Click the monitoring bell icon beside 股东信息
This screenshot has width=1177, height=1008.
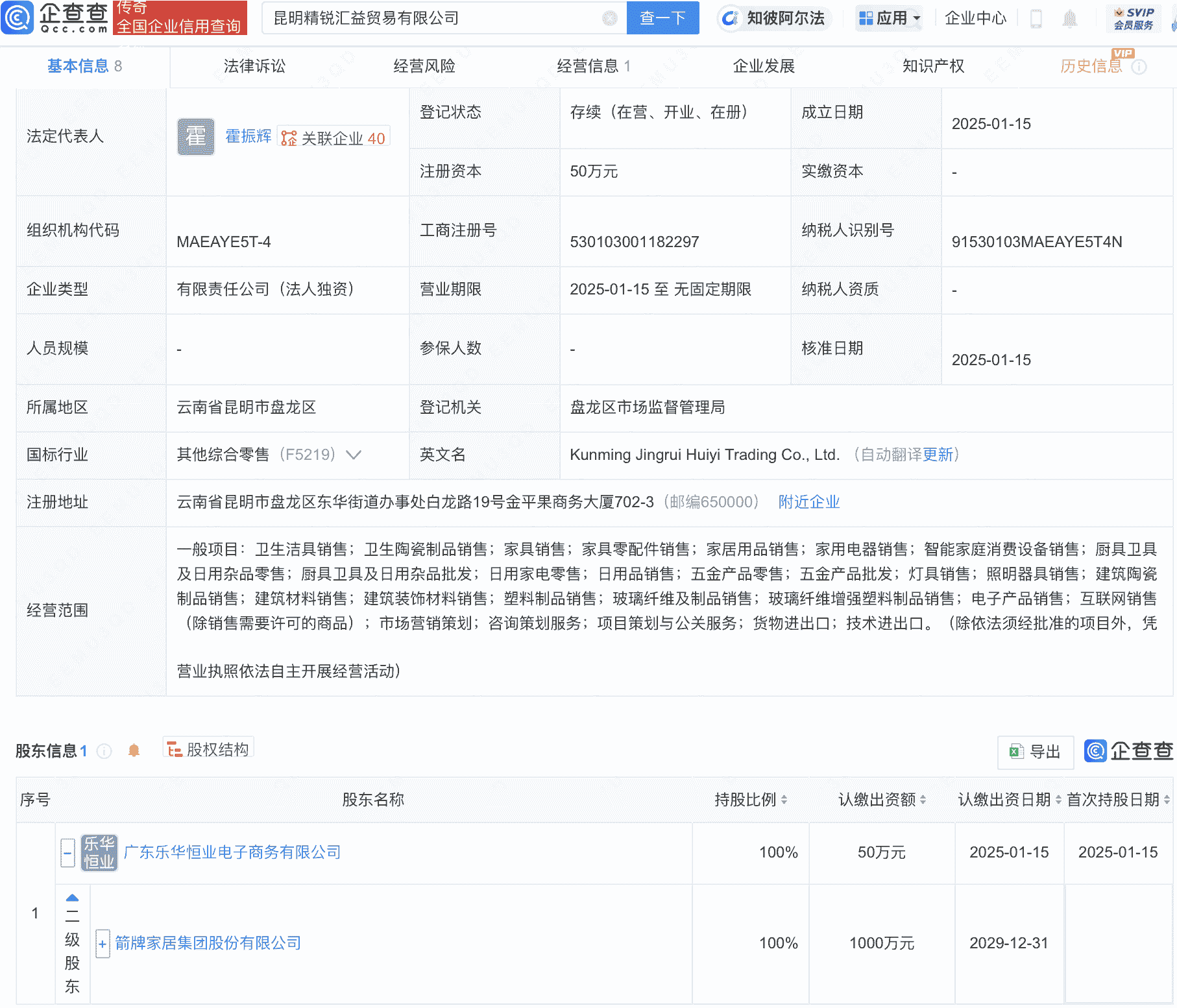(x=134, y=750)
